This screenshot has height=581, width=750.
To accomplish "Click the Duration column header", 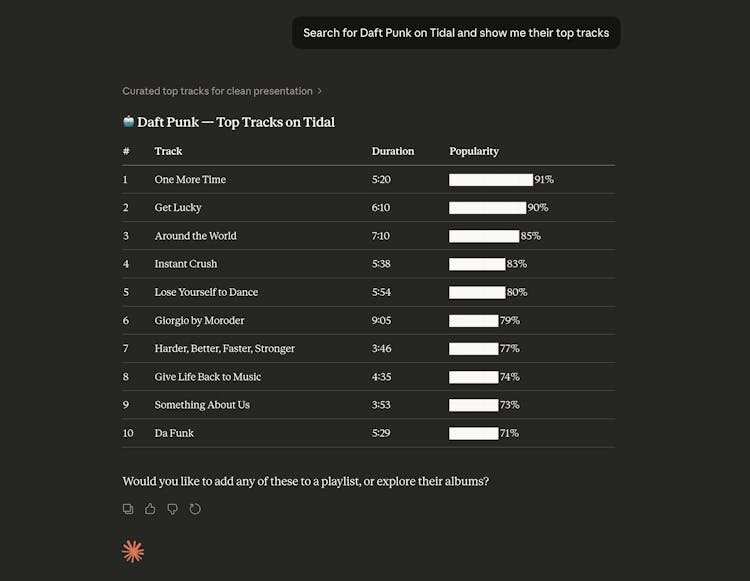I will pos(392,151).
